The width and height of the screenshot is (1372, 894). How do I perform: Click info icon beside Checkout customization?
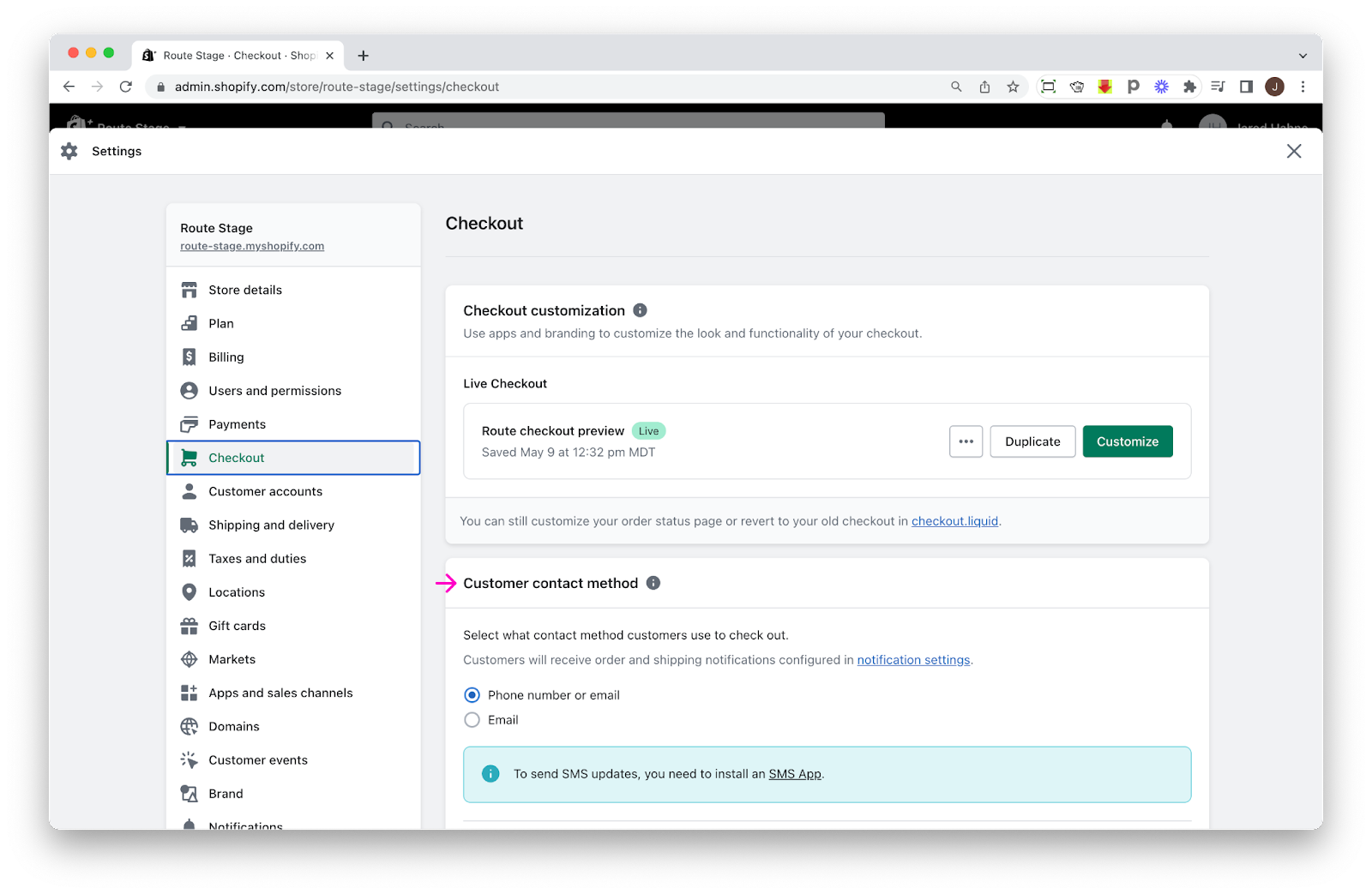640,310
